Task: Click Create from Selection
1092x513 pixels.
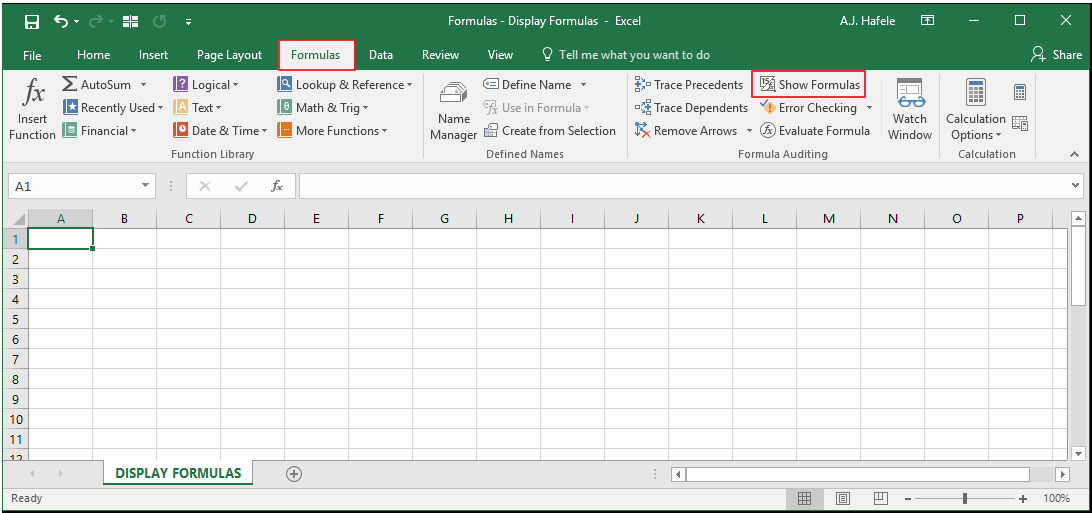Action: point(549,131)
